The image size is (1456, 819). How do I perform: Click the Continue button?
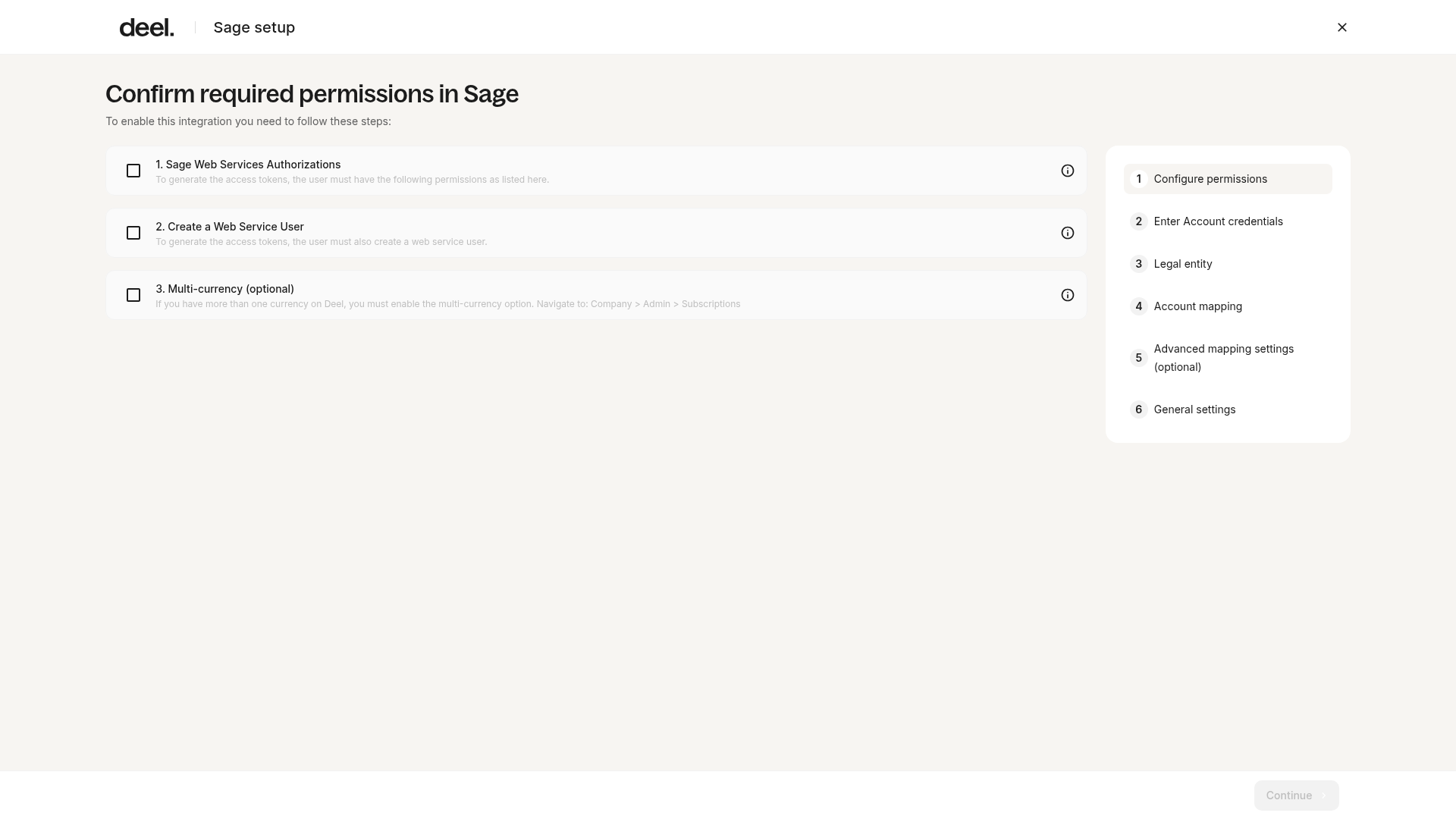[x=1296, y=795]
